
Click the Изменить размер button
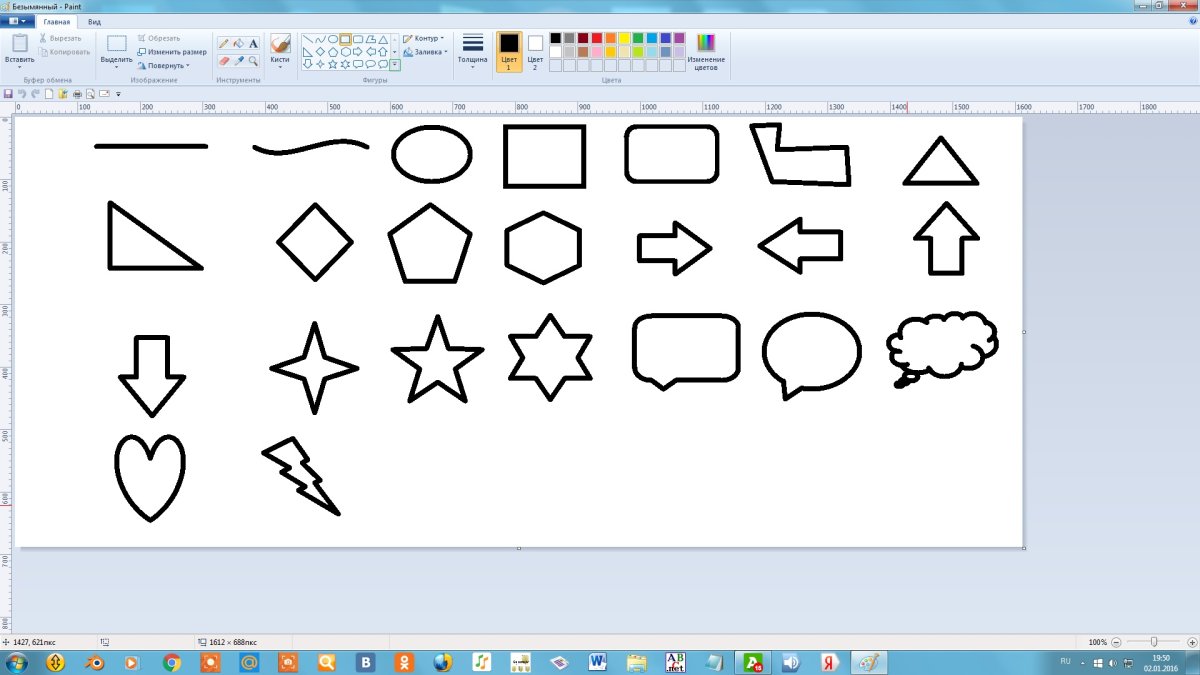[x=172, y=51]
